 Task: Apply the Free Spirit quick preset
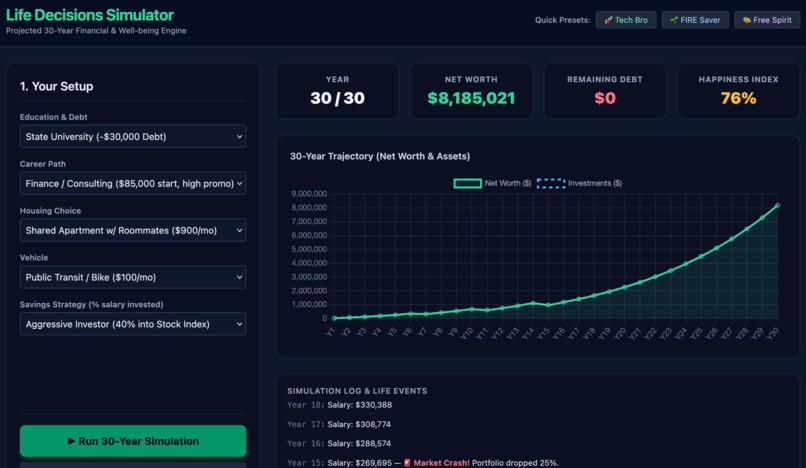[x=766, y=20]
